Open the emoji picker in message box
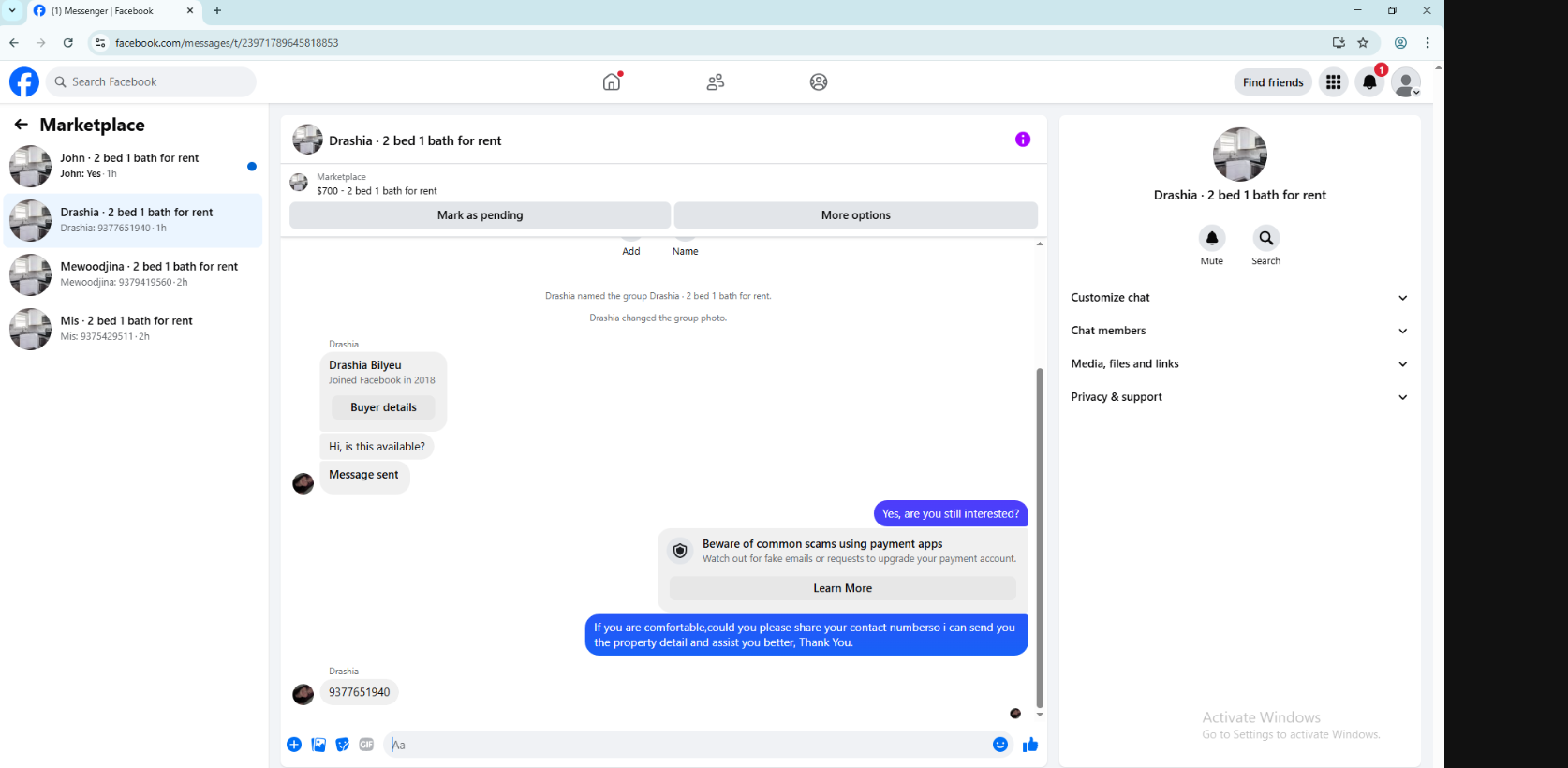1568x768 pixels. pyautogui.click(x=1000, y=745)
